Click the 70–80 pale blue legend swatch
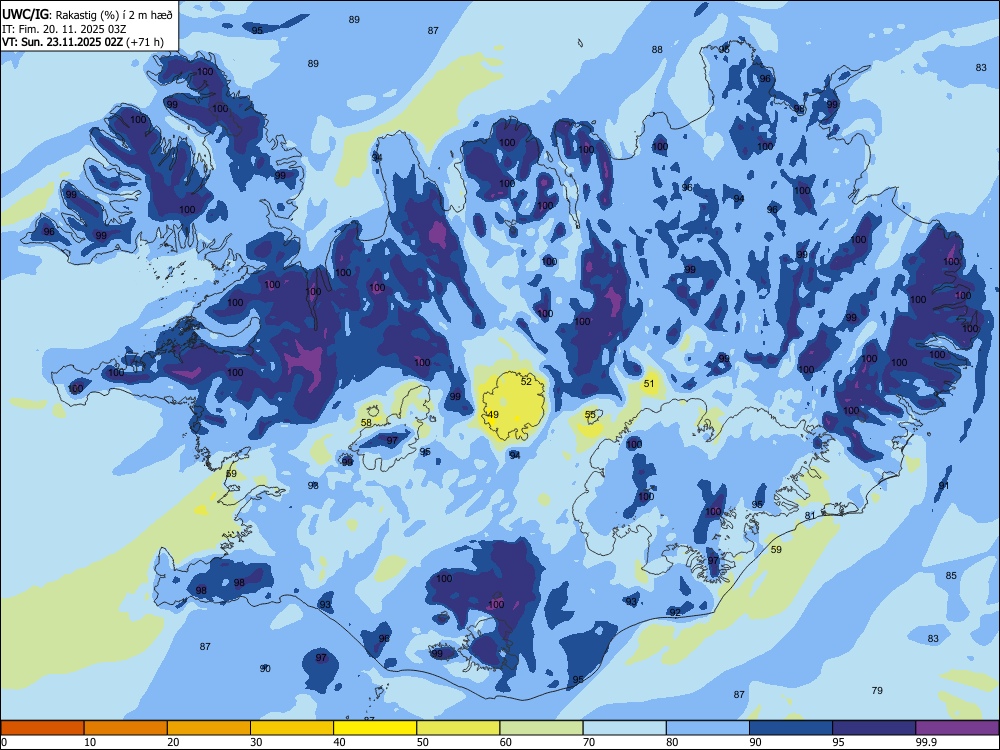The image size is (1000, 750). (624, 728)
